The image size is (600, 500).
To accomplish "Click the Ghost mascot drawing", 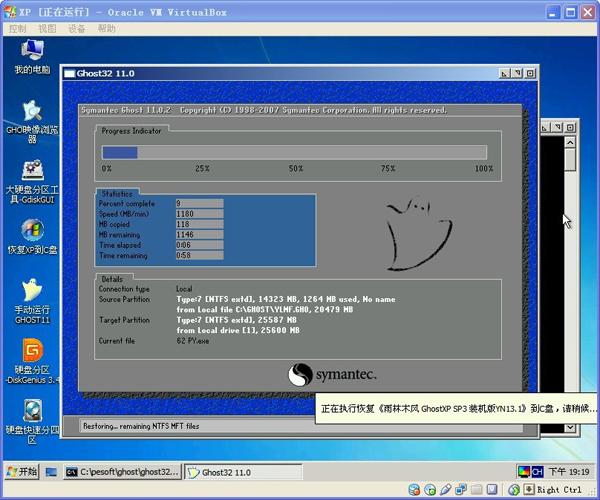I will point(419,233).
